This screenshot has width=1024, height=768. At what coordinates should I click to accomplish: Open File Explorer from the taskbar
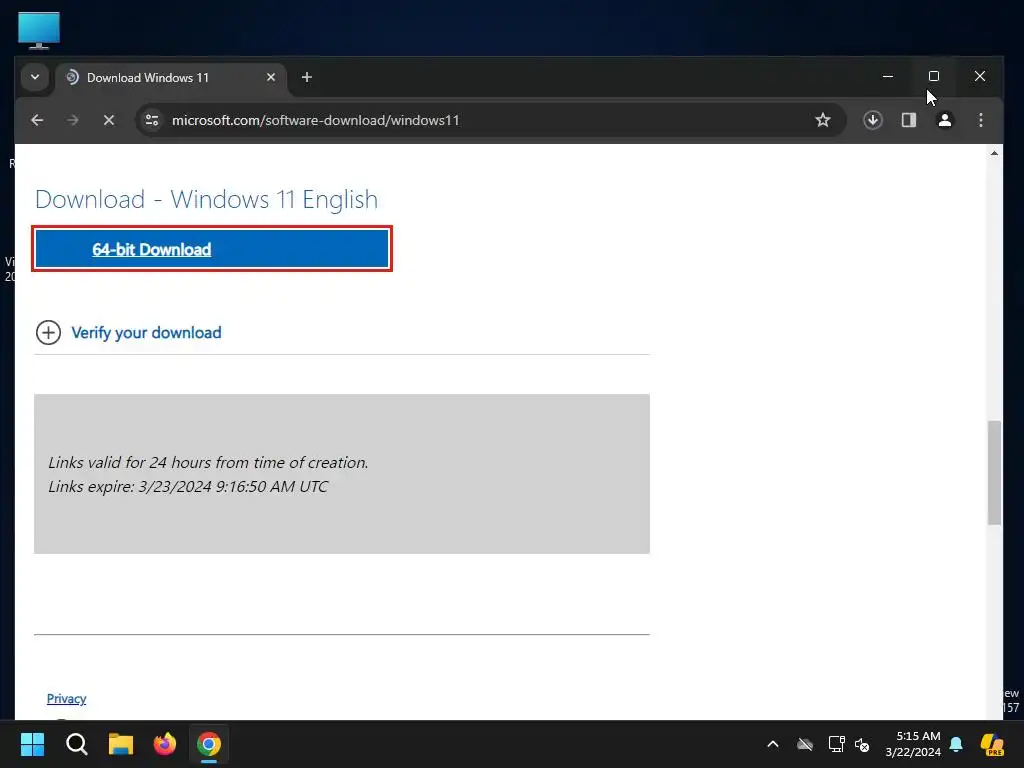(x=121, y=744)
